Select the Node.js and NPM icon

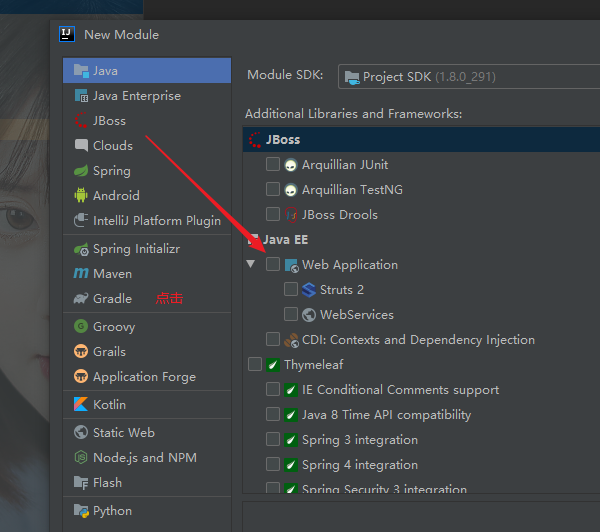[x=81, y=458]
